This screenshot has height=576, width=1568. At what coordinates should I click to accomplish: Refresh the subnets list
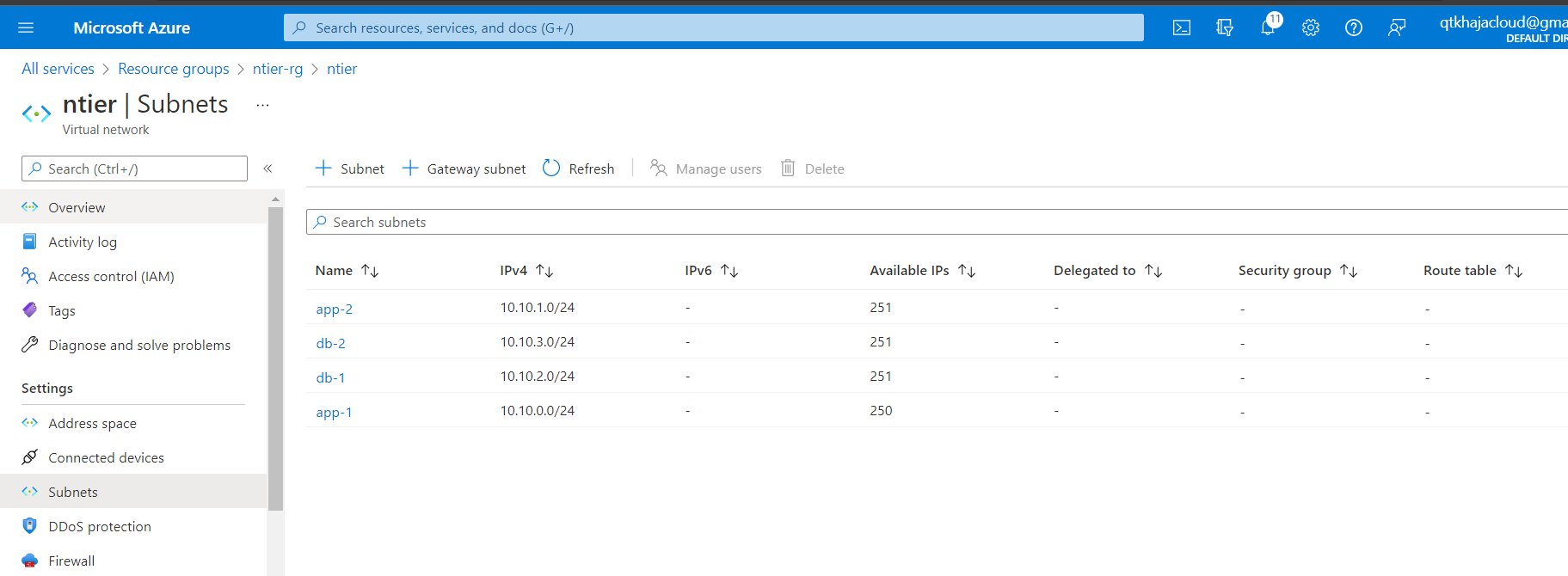[578, 169]
